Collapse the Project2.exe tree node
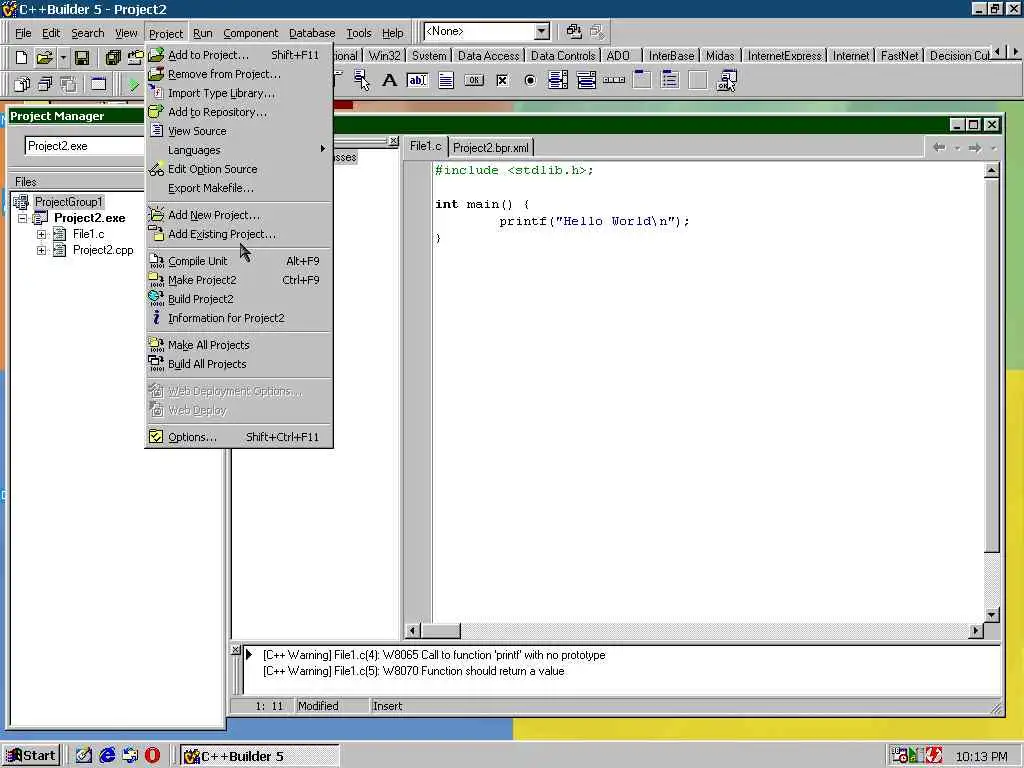 (22, 218)
